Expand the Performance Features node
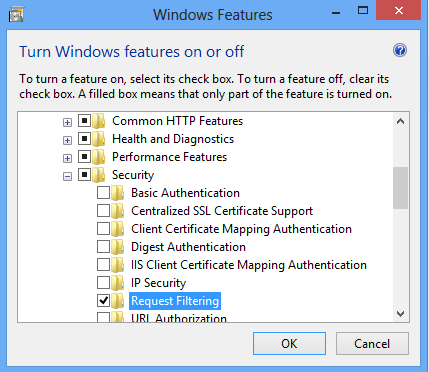This screenshot has height=372, width=429. pyautogui.click(x=67, y=158)
